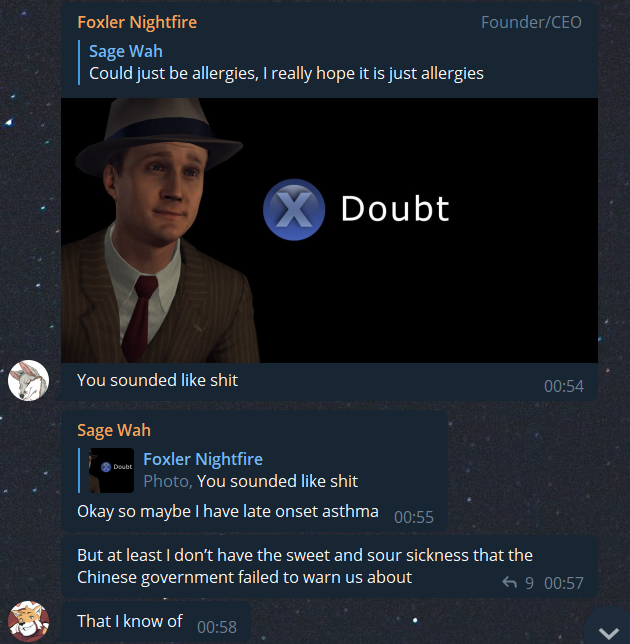Viewport: 630px width, 644px height.
Task: Select the 'You sounded like shit' caption
Action: (157, 380)
